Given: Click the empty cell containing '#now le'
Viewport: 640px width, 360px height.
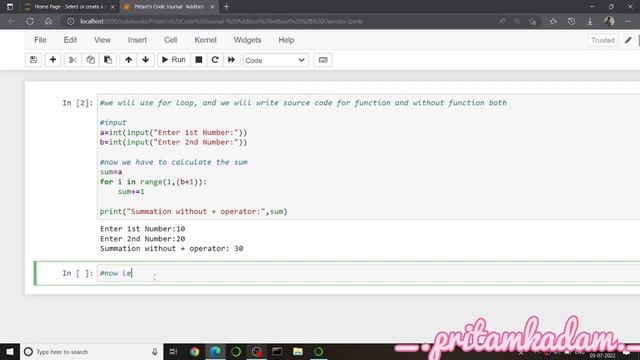Looking at the screenshot, I should 369,273.
